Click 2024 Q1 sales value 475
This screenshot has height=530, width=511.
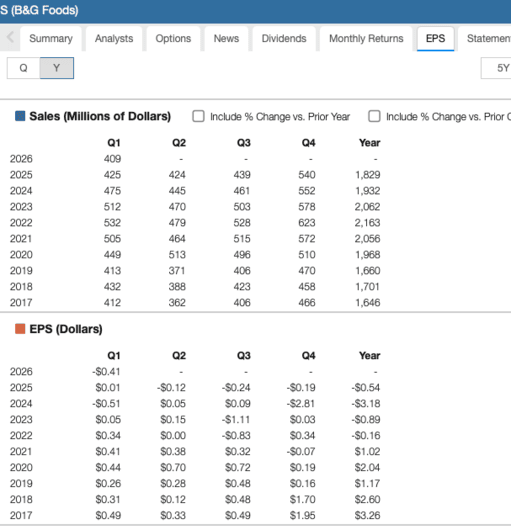tap(112, 191)
